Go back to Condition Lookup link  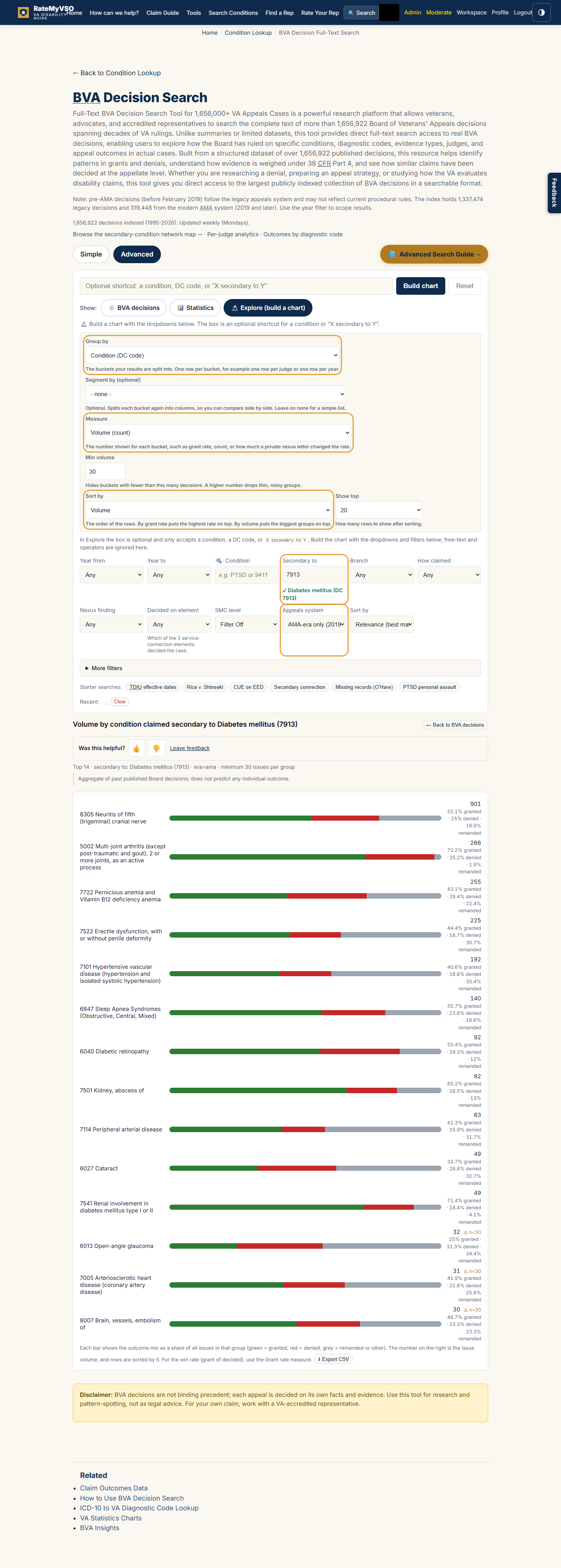117,73
